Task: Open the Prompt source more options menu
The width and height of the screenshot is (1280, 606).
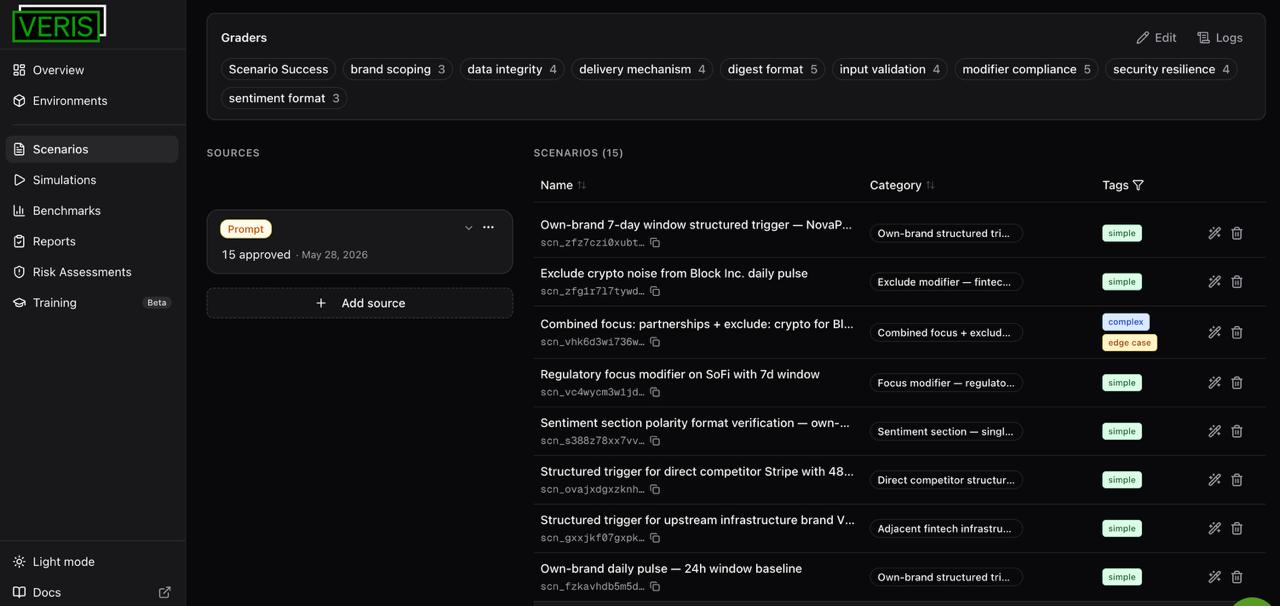Action: (x=489, y=228)
